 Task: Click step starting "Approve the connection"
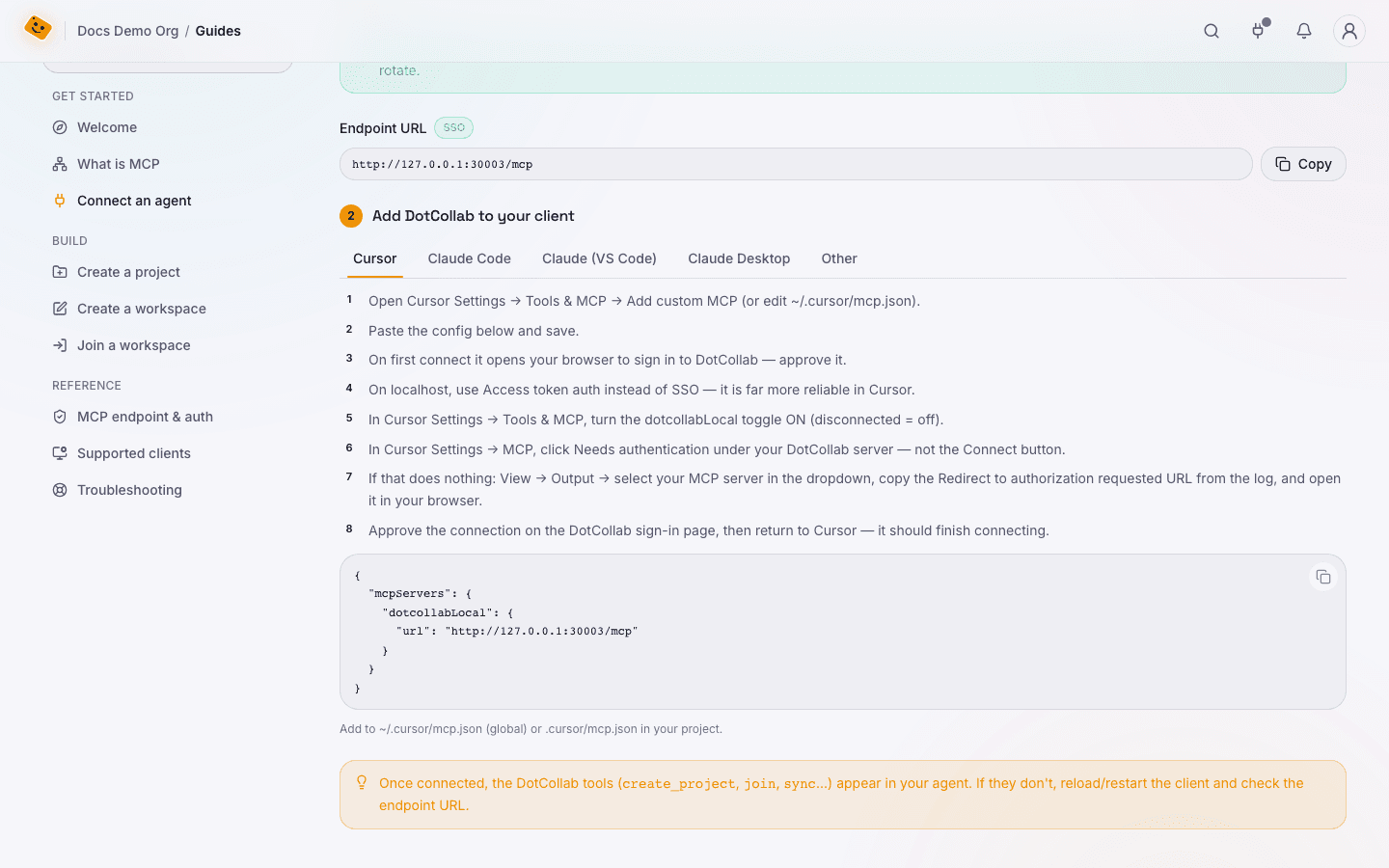tap(709, 530)
